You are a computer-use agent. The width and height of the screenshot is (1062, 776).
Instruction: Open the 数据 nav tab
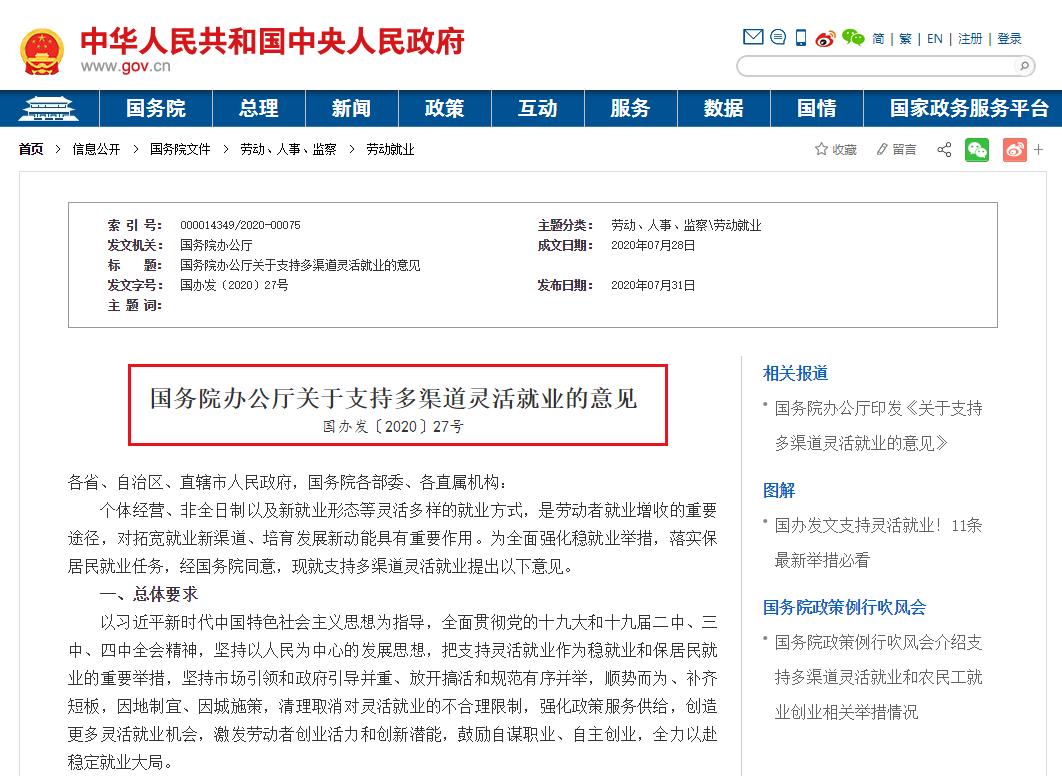(x=723, y=108)
